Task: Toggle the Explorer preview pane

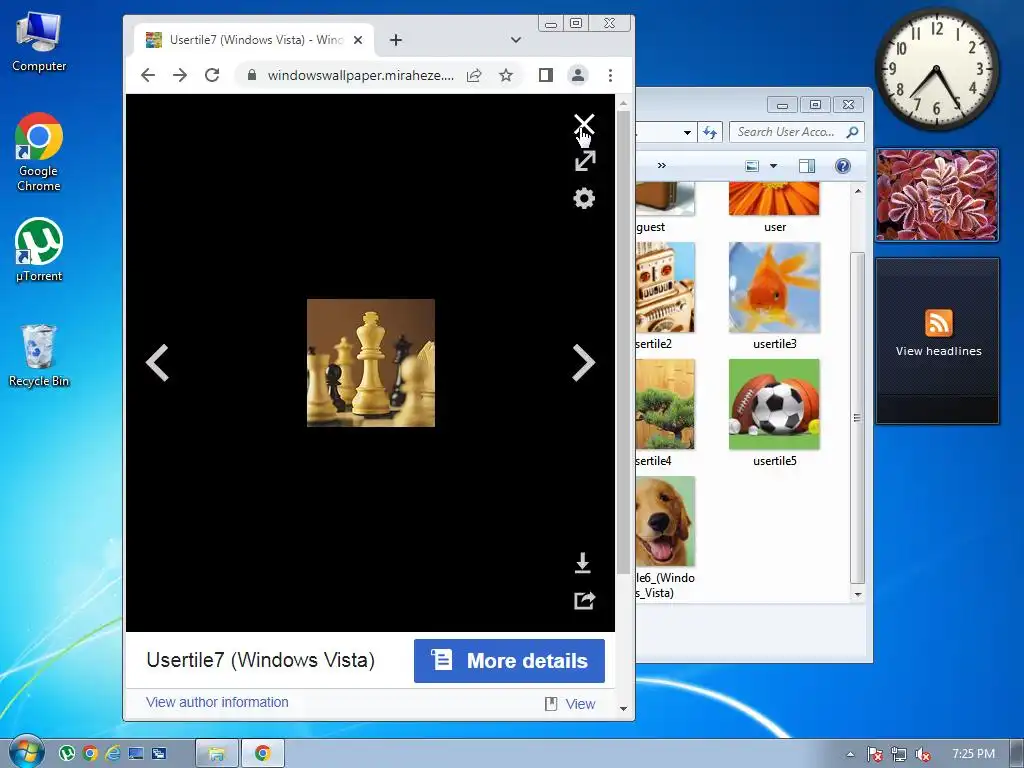Action: tap(807, 166)
